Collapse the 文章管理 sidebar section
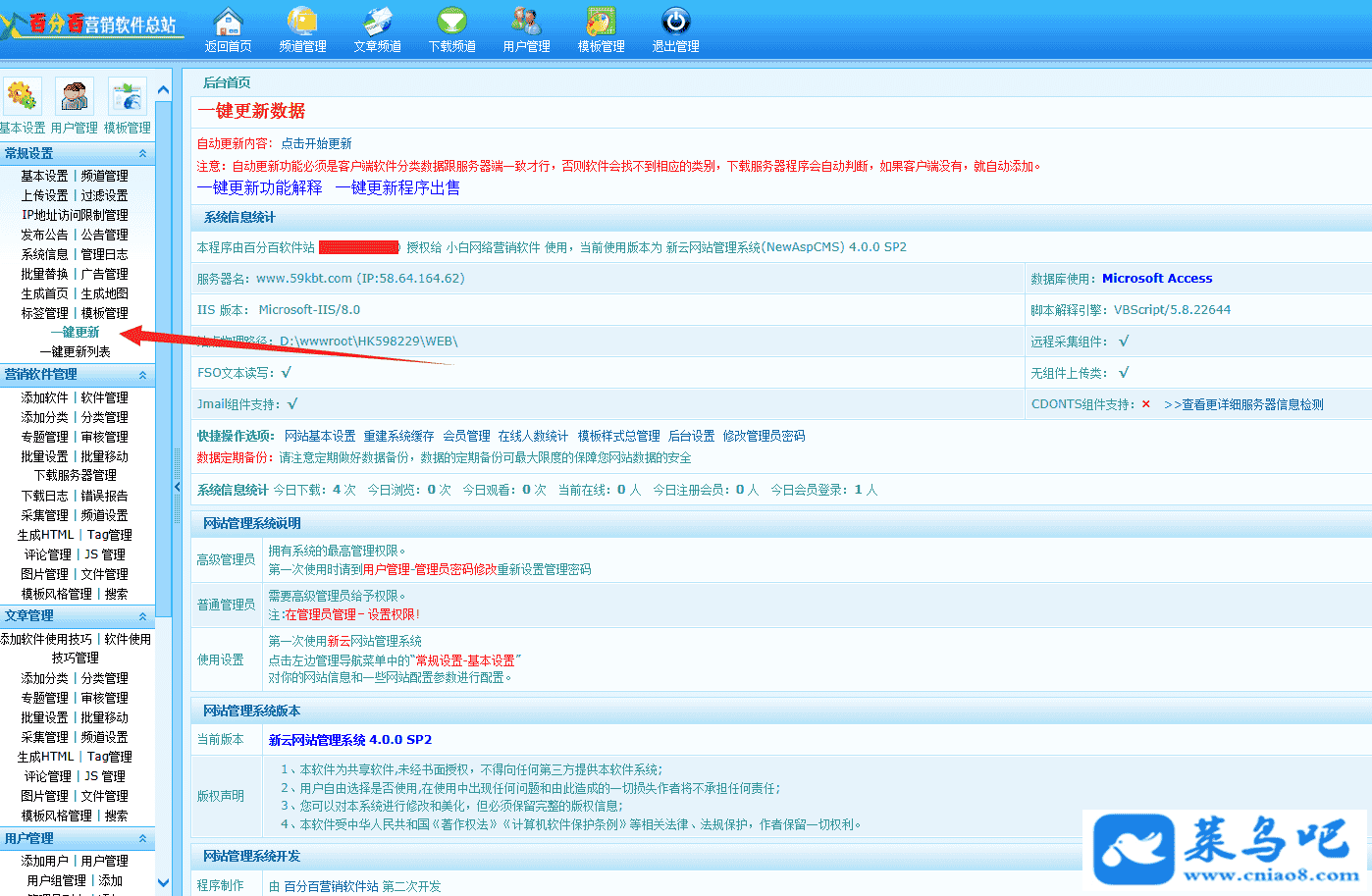The width and height of the screenshot is (1372, 896). pyautogui.click(x=142, y=616)
